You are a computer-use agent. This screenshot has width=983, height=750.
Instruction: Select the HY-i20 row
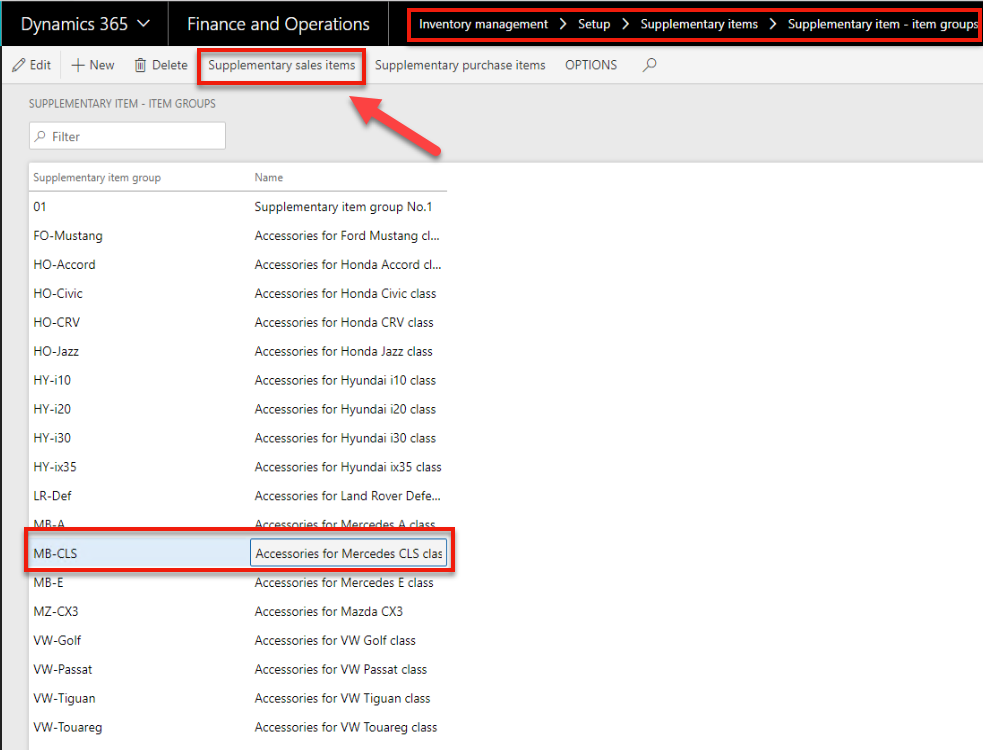click(238, 409)
